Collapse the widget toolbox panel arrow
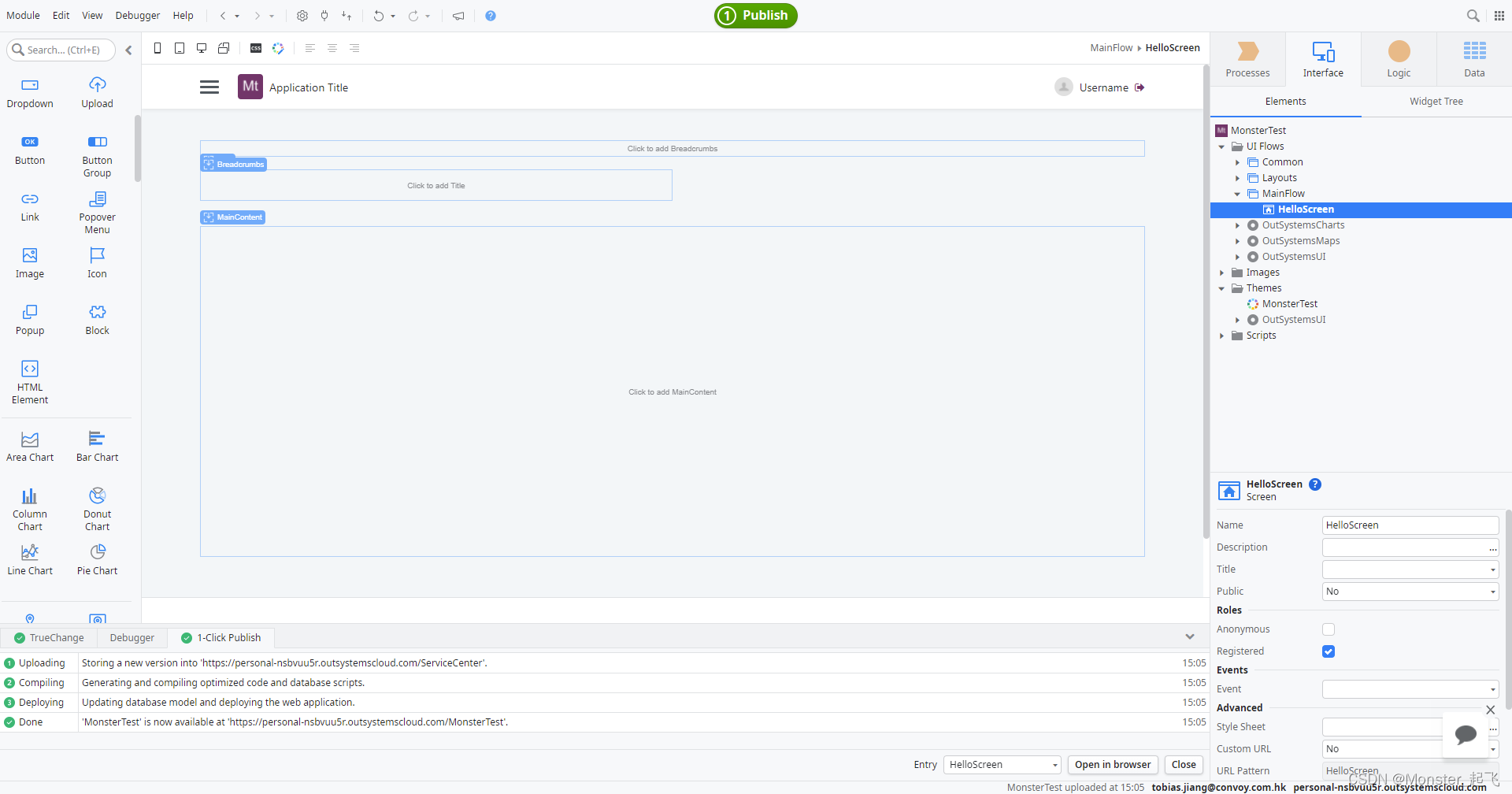This screenshot has height=794, width=1512. pyautogui.click(x=128, y=50)
